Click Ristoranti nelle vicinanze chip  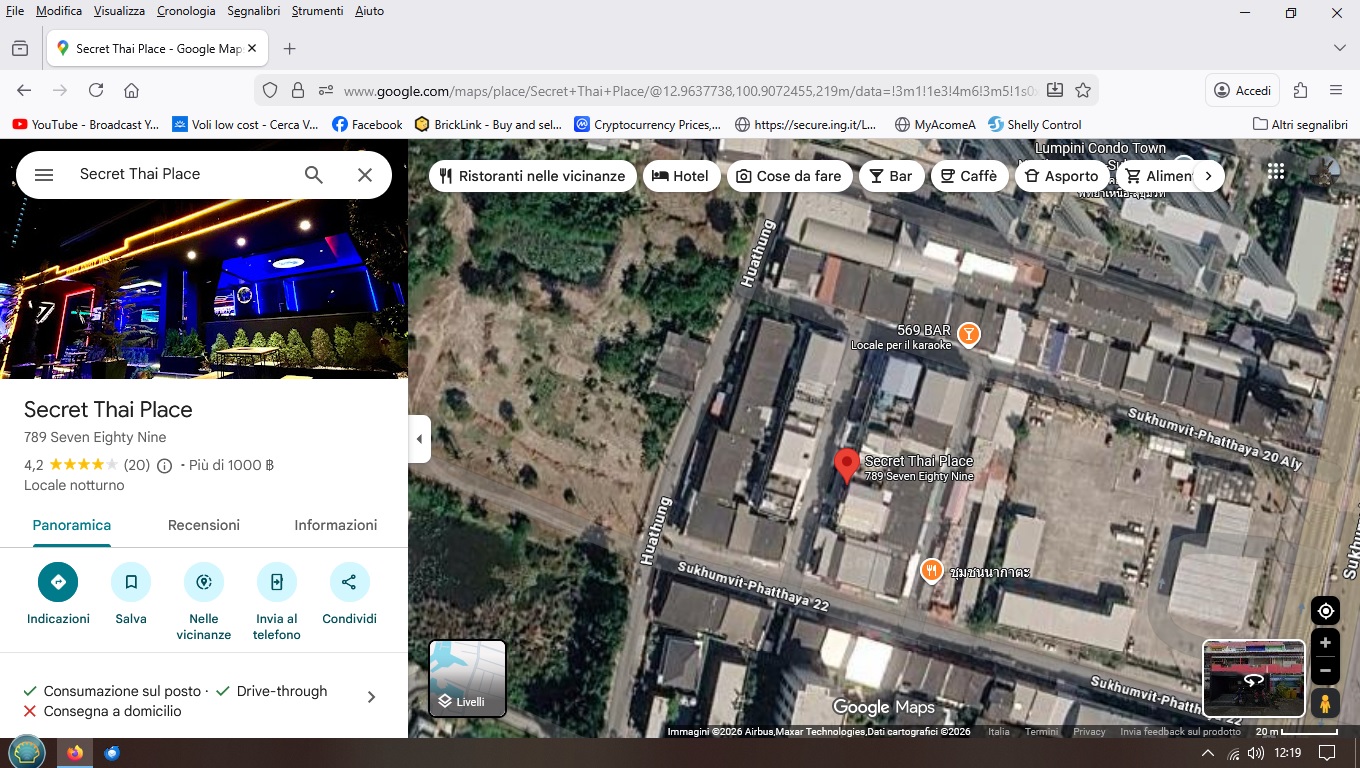(532, 176)
